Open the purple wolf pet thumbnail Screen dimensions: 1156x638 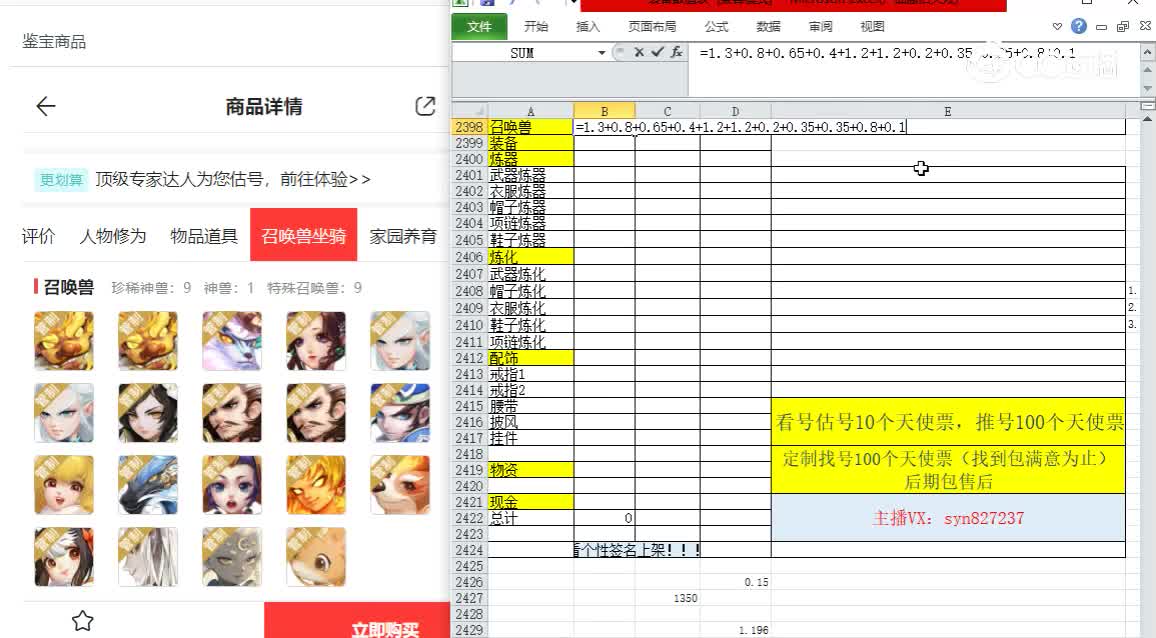[x=232, y=341]
